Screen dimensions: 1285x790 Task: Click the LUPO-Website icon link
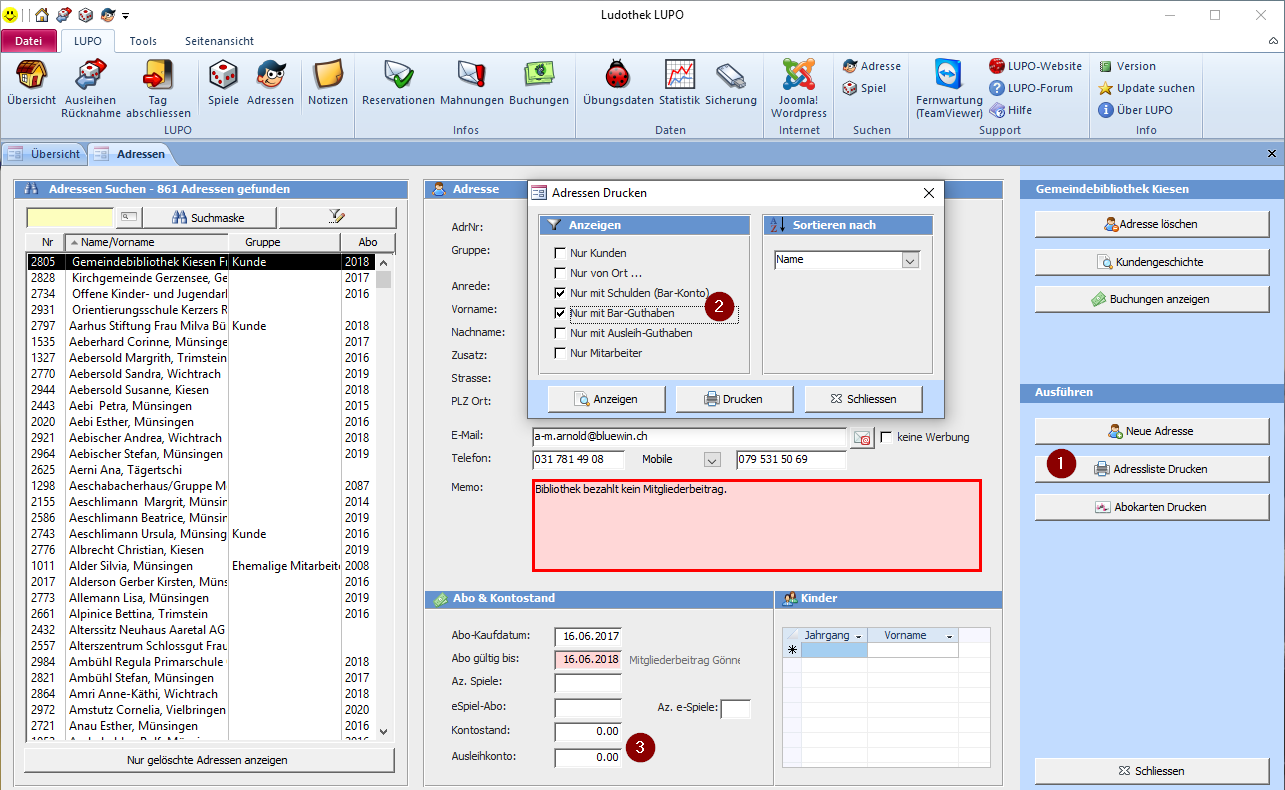pyautogui.click(x=1035, y=66)
